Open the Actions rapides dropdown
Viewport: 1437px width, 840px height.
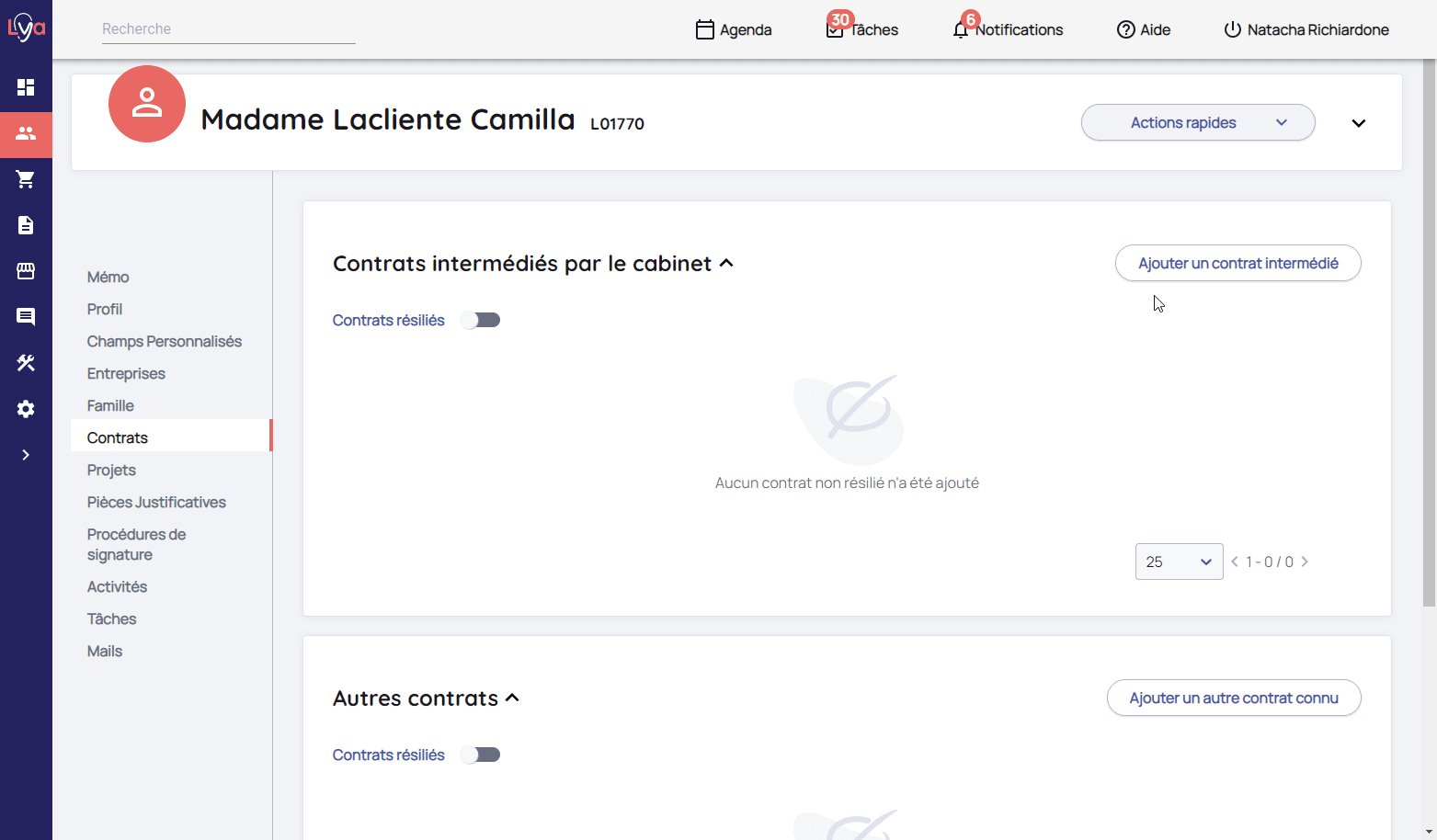point(1198,122)
